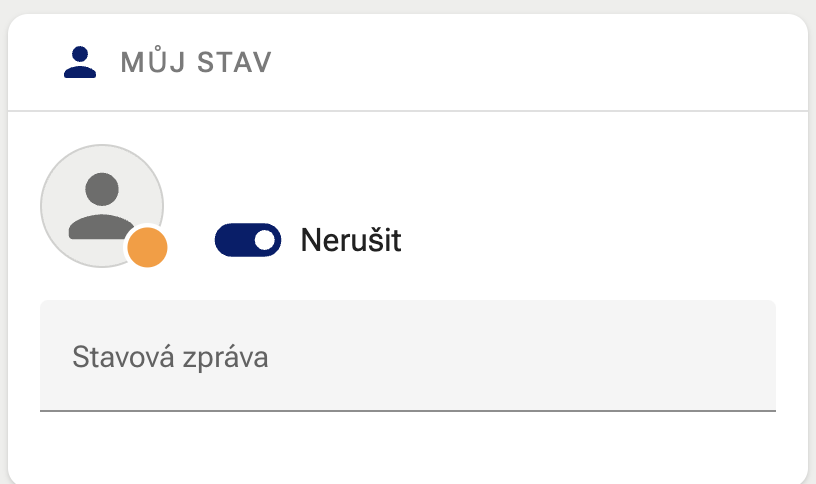Screen dimensions: 816x484
Task: Click the MŮJ STAV panel header bar
Action: pos(500,62)
